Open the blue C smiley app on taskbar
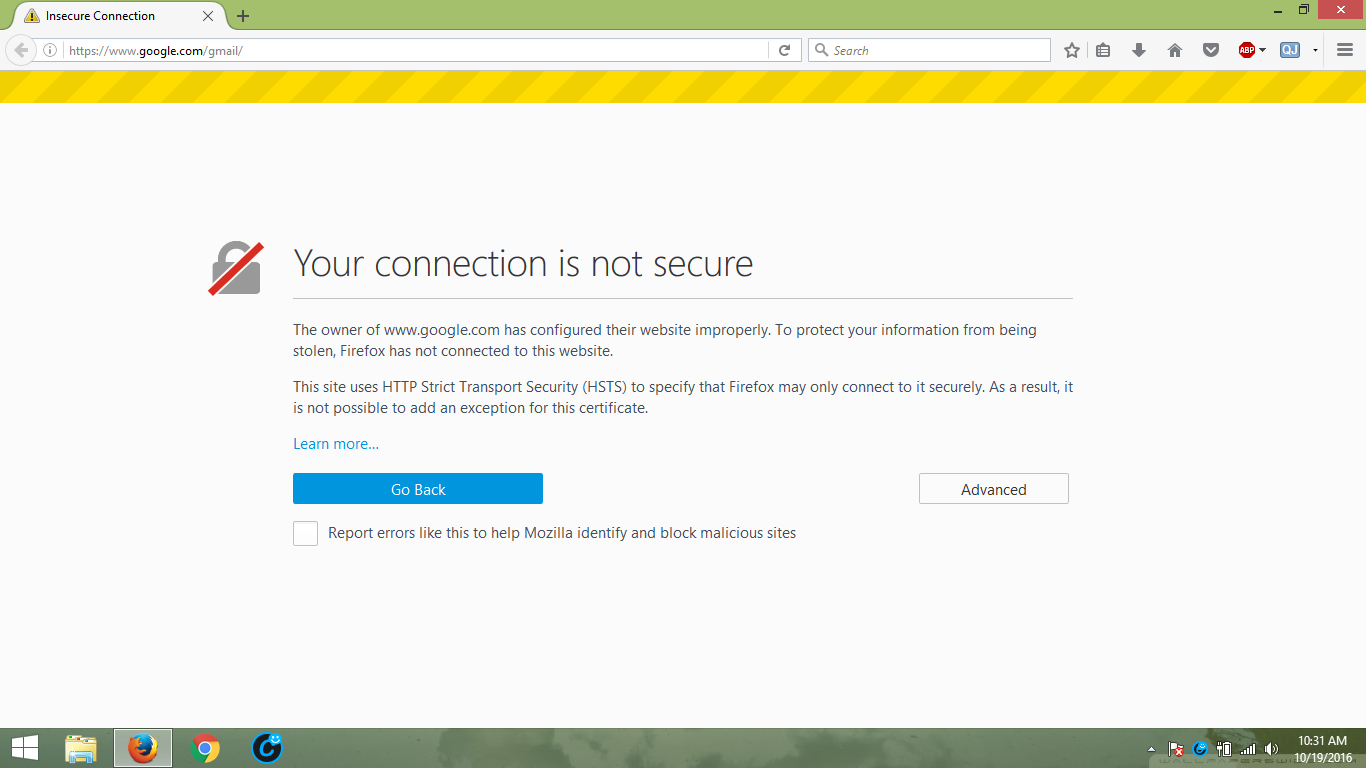 click(x=267, y=748)
